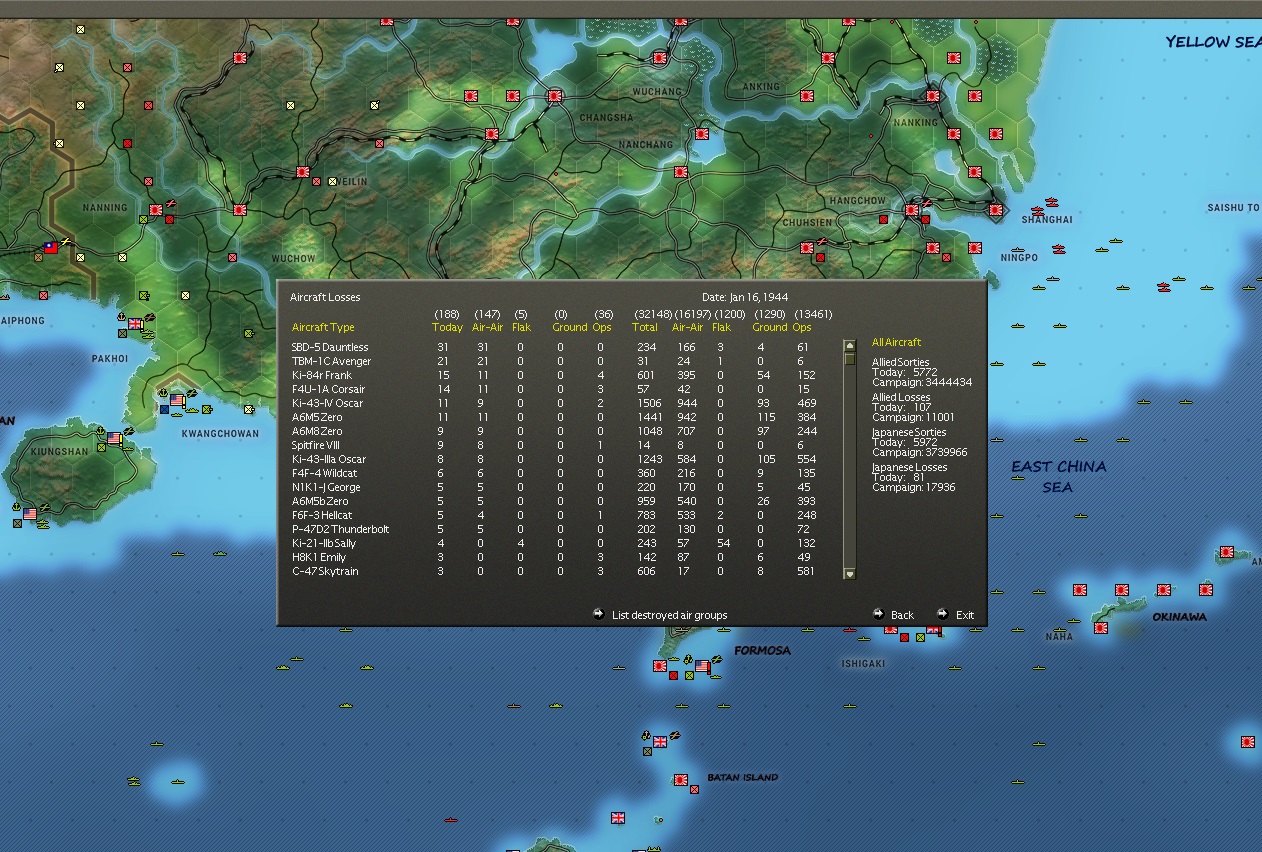This screenshot has width=1262, height=852.
Task: Select the Japanese base icon at Kweilin
Action: pyautogui.click(x=302, y=172)
